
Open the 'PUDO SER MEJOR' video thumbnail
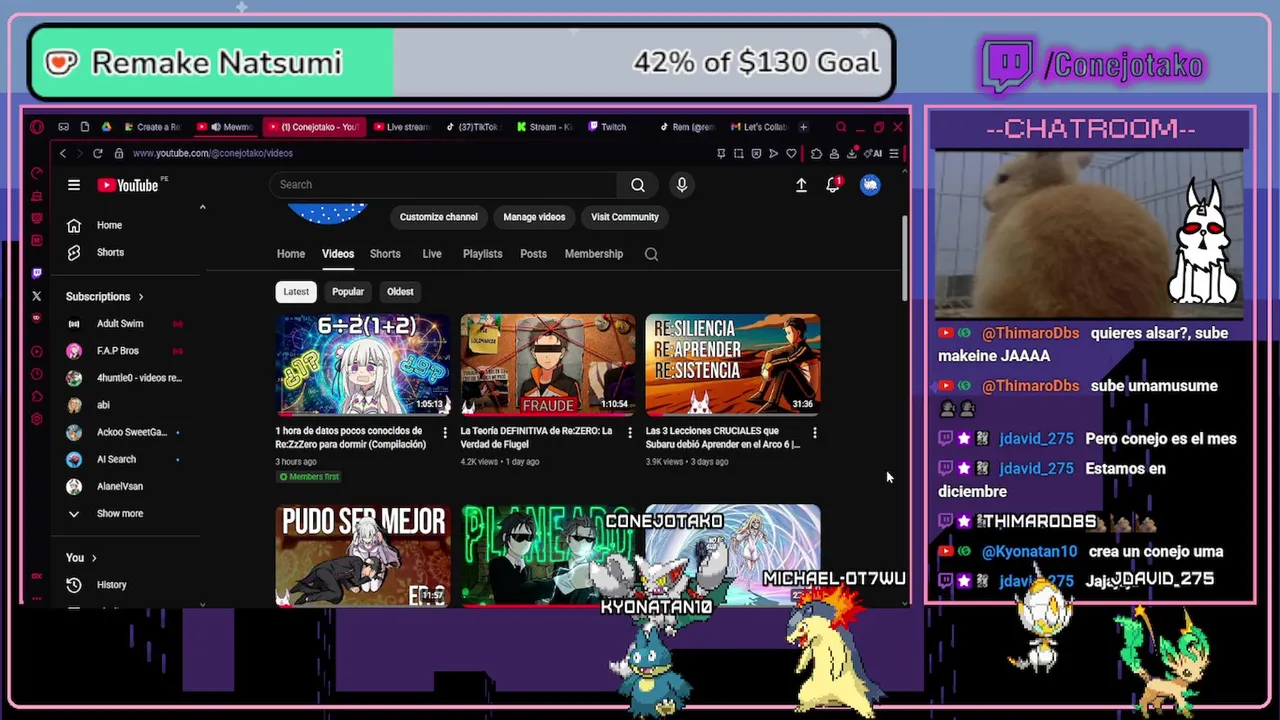click(363, 556)
